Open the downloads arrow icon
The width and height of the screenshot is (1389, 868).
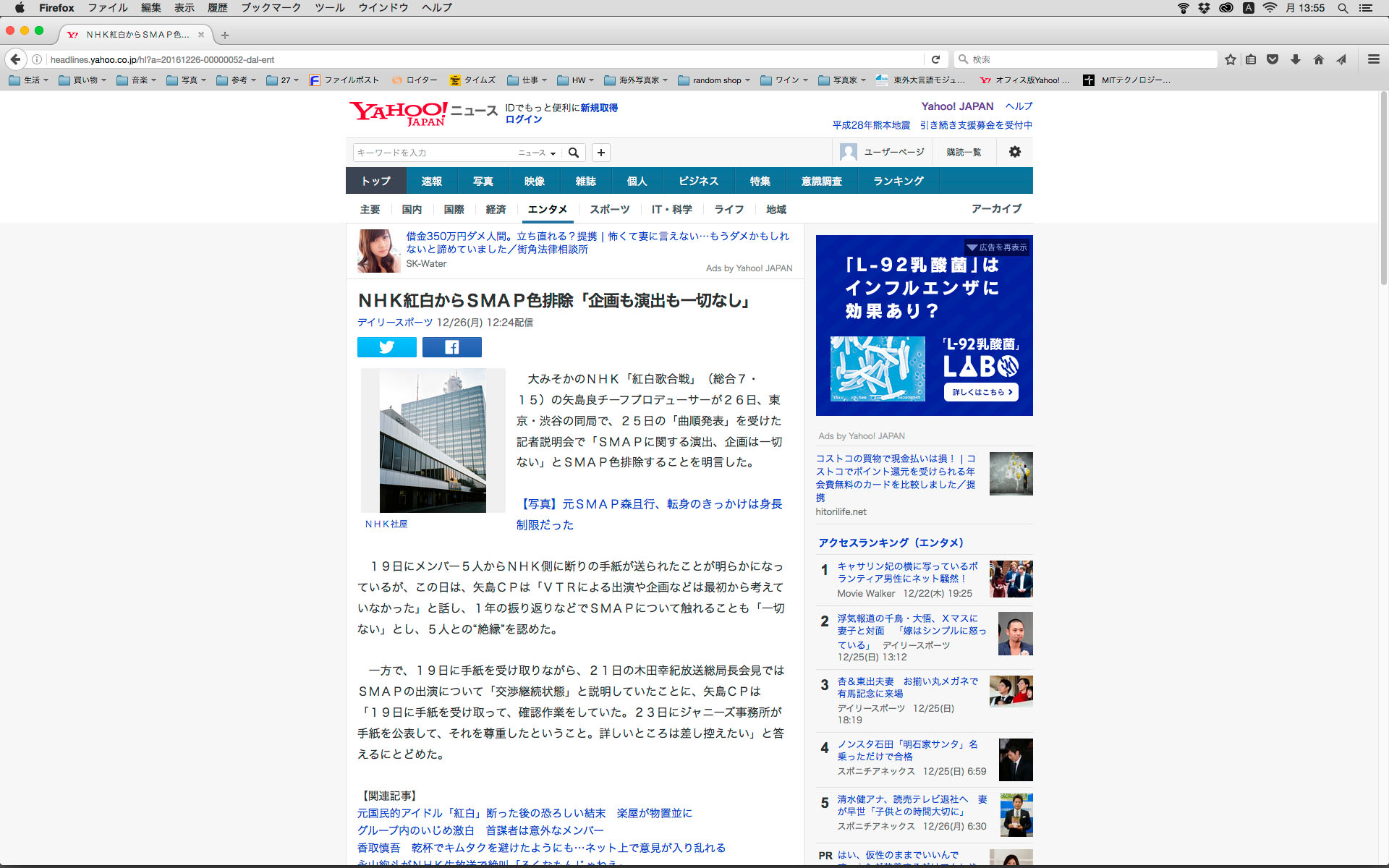1296,59
